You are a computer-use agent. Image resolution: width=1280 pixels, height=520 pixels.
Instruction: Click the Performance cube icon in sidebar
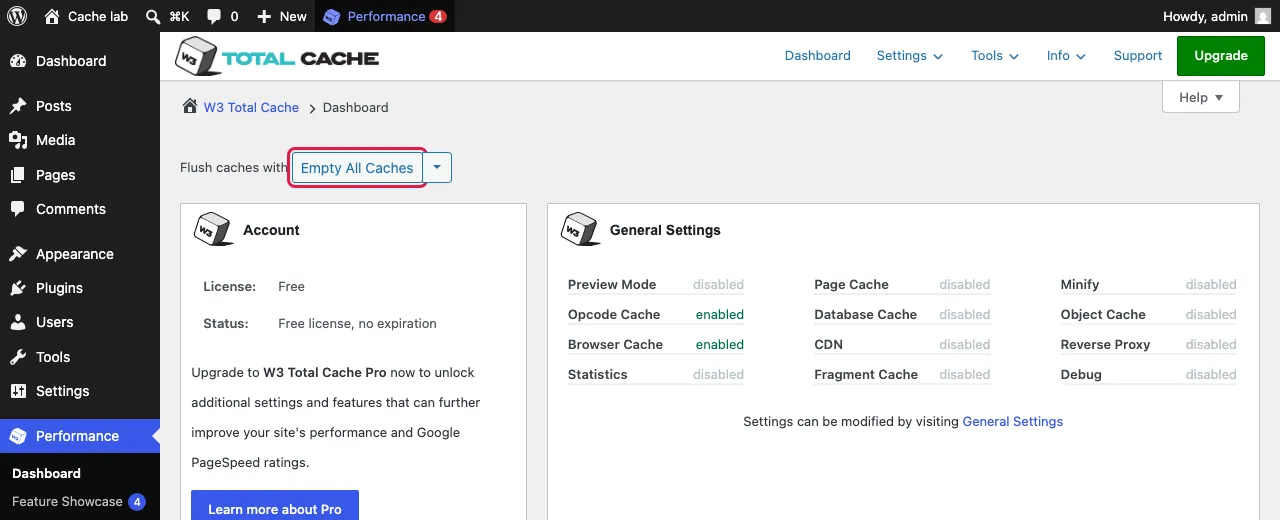pyautogui.click(x=18, y=436)
